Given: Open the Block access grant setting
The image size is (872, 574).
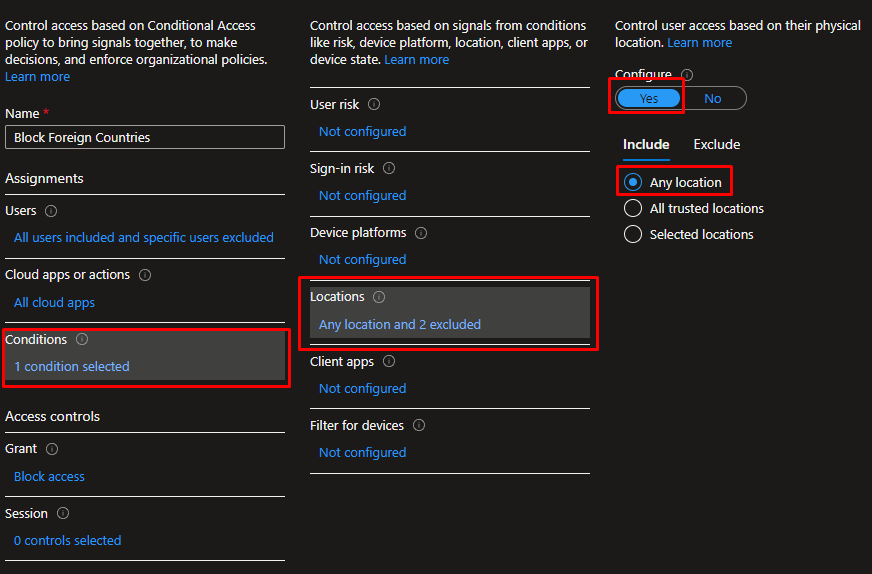Looking at the screenshot, I should (49, 477).
